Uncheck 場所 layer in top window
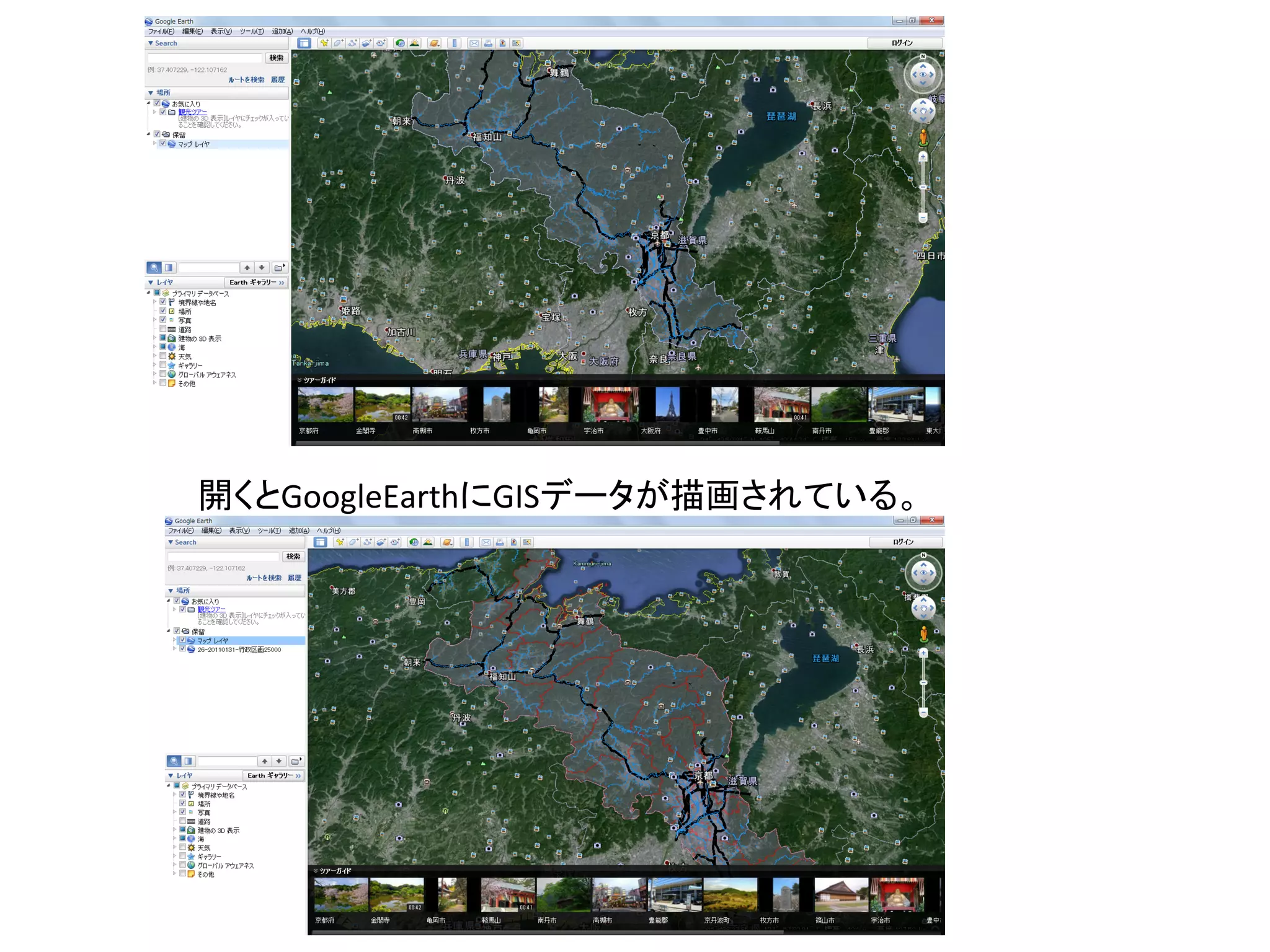This screenshot has height=952, width=1270. [x=163, y=311]
